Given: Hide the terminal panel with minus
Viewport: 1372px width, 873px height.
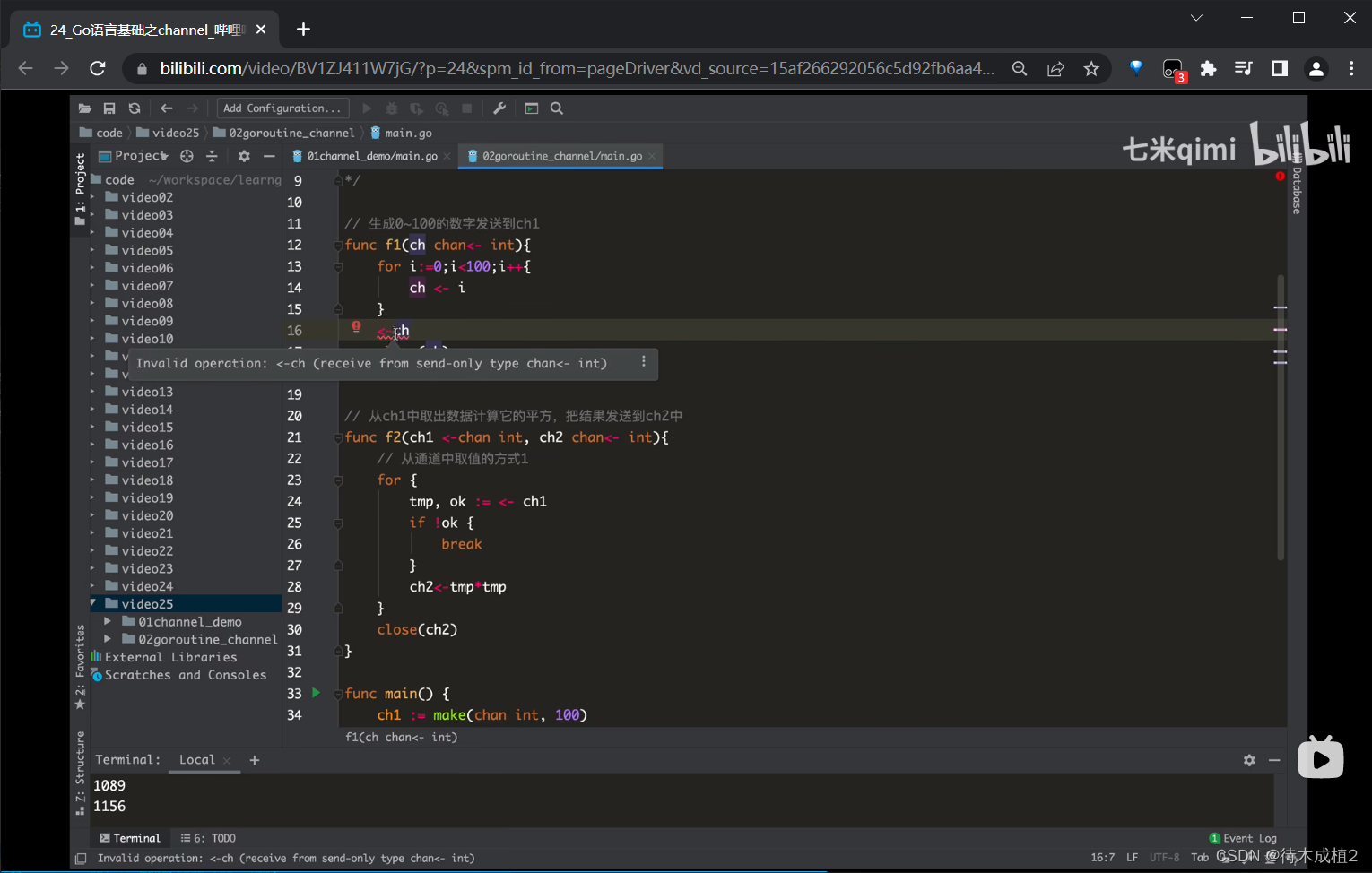Looking at the screenshot, I should tap(1274, 760).
